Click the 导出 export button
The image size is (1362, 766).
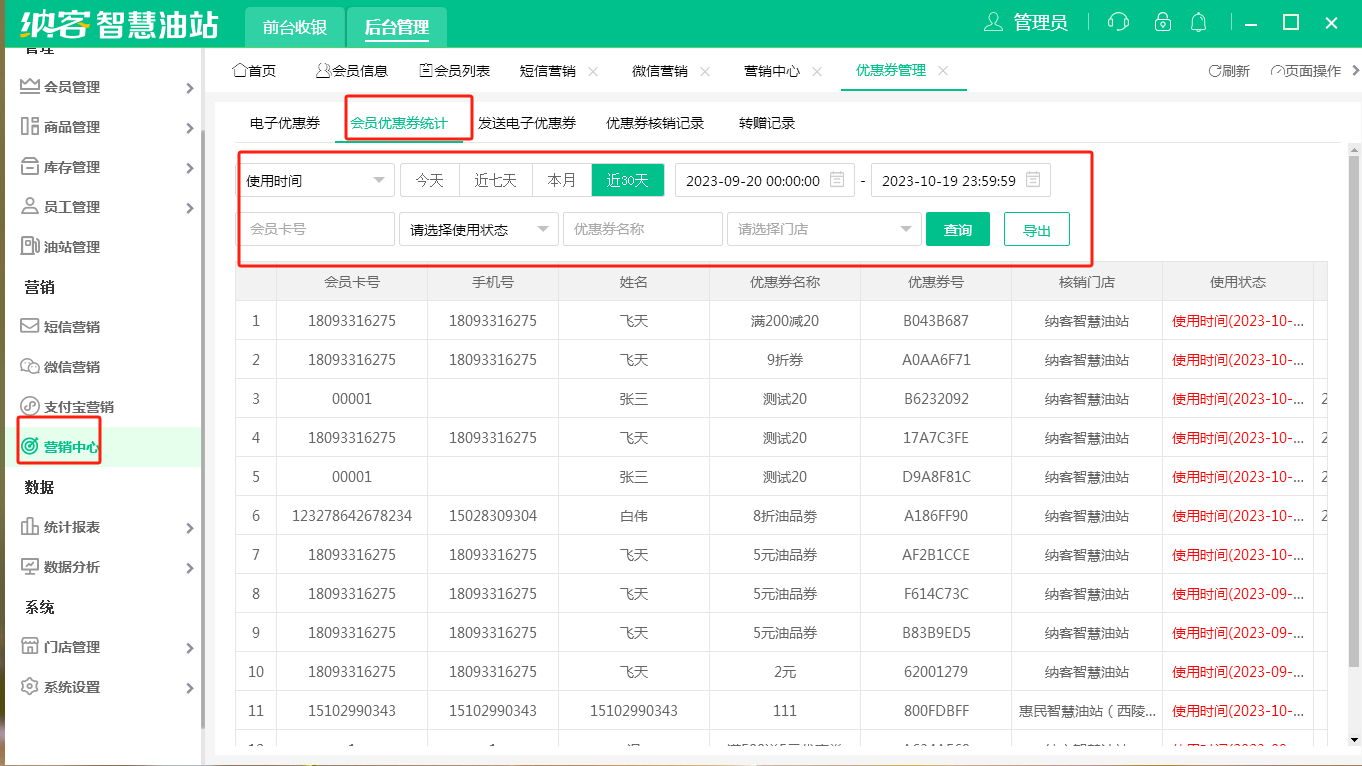pos(1036,229)
